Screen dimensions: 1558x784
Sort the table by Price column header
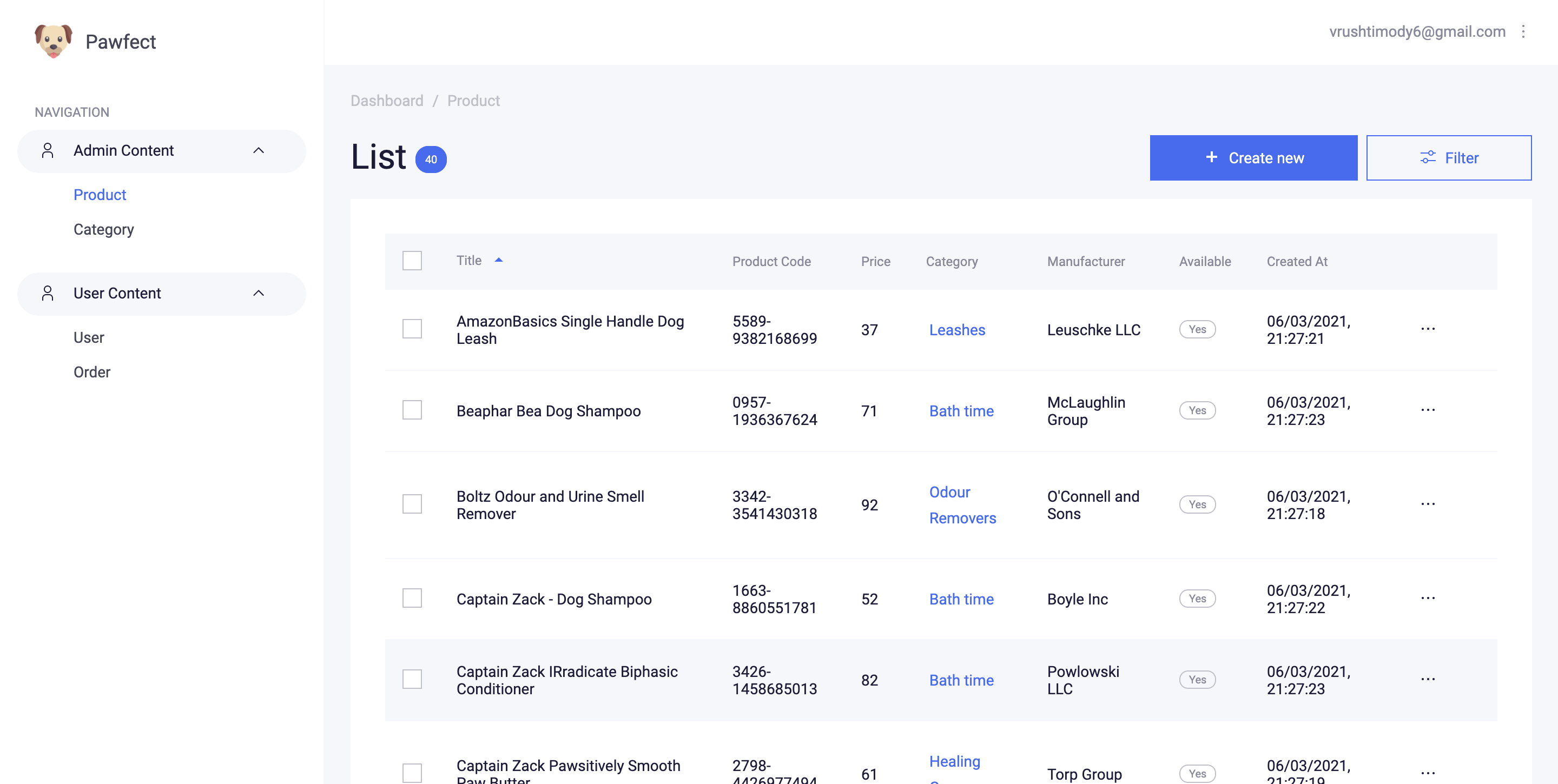click(x=875, y=261)
